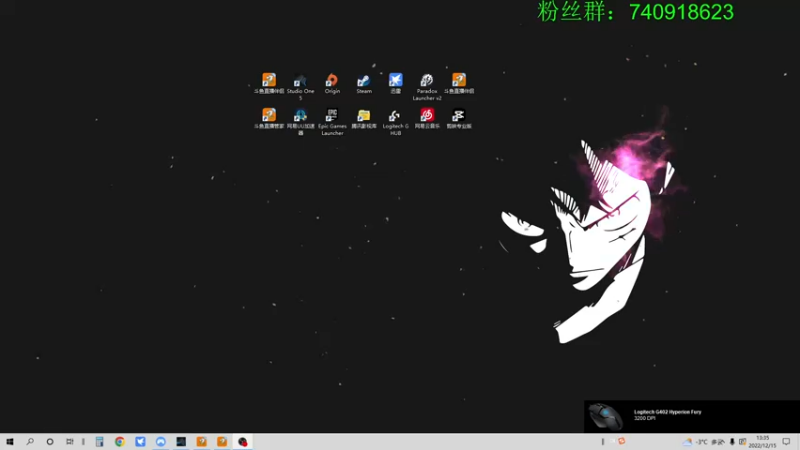This screenshot has width=800, height=450.
Task: Open taskbar search magnifier
Action: pos(30,442)
